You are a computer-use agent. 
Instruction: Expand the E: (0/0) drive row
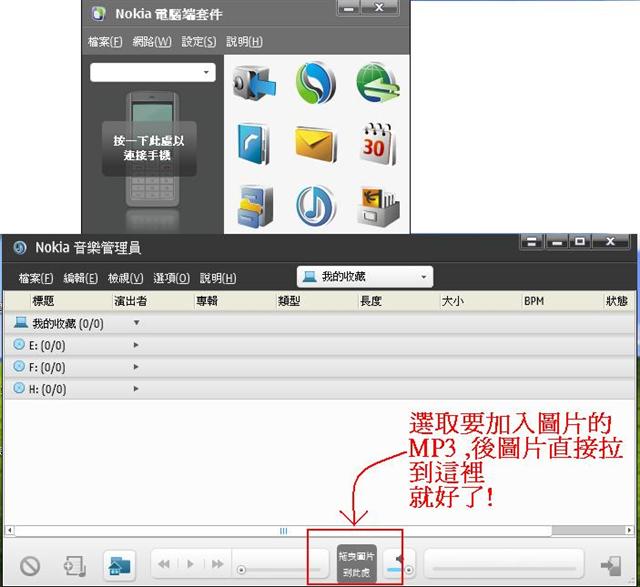pos(136,345)
